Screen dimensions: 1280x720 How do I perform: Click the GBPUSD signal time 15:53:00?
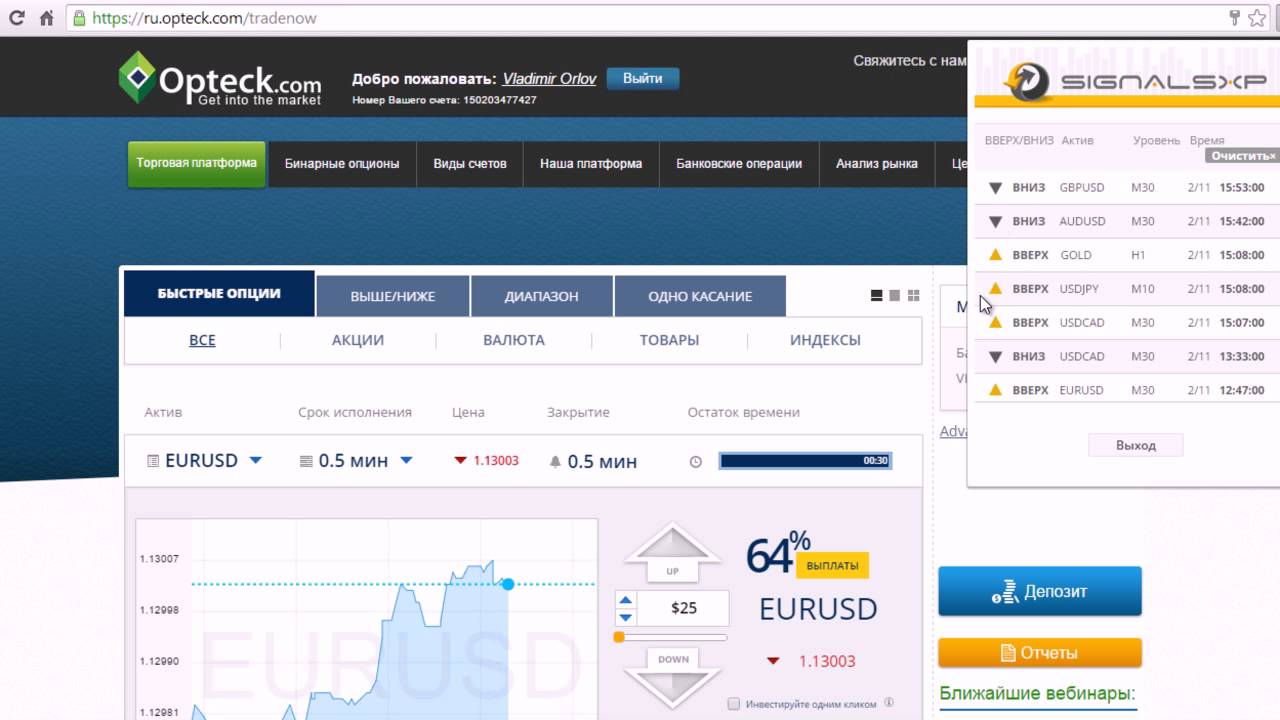(x=1242, y=188)
